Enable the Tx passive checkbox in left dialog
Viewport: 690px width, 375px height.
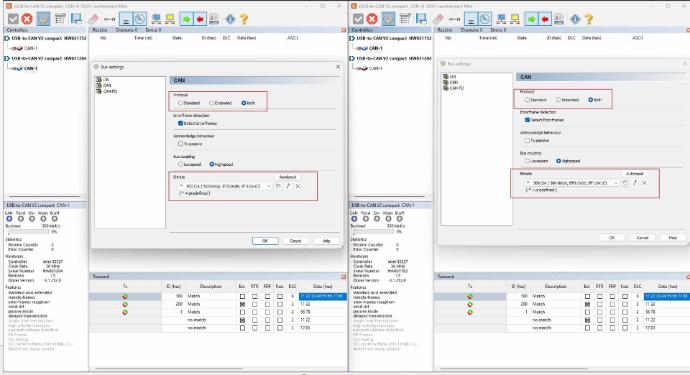point(180,144)
